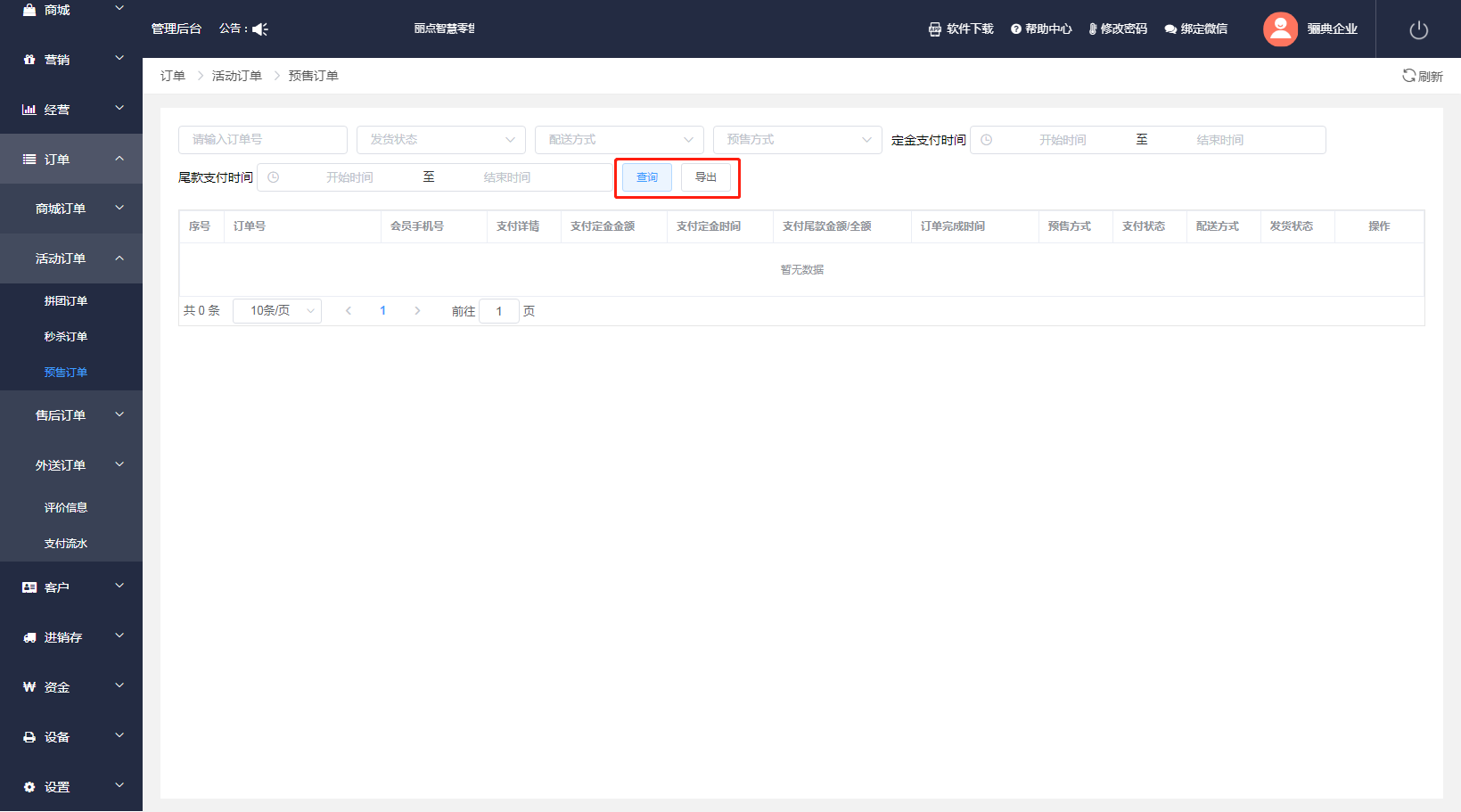The height and width of the screenshot is (812, 1461).
Task: Click the 营销 gift icon in sidebar
Action: click(x=29, y=60)
